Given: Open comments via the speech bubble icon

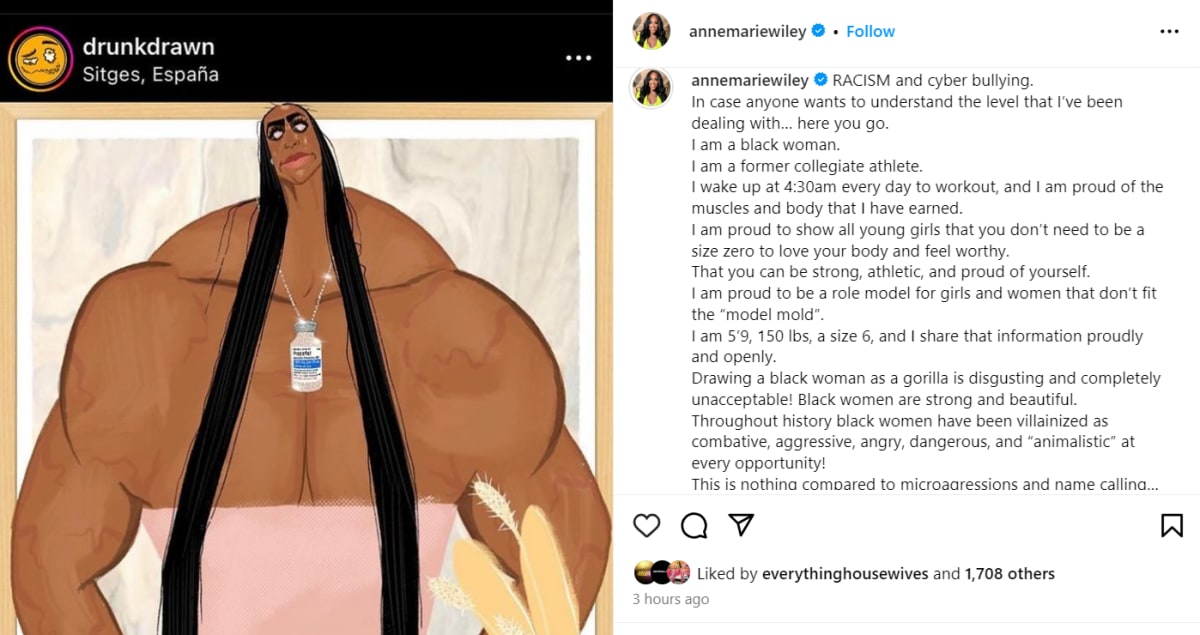Looking at the screenshot, I should tap(693, 524).
